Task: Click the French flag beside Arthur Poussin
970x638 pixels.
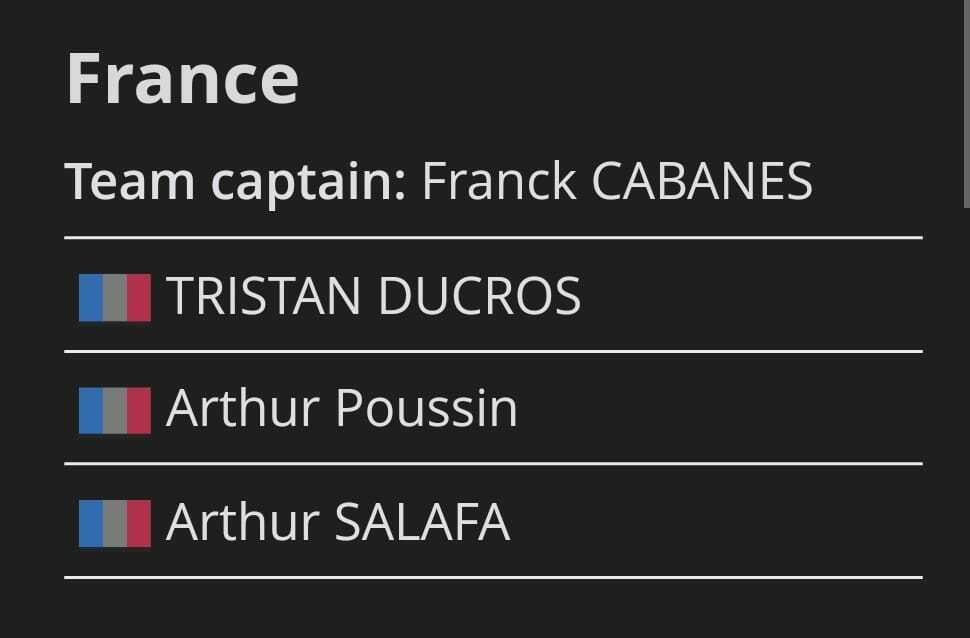Action: [x=115, y=410]
